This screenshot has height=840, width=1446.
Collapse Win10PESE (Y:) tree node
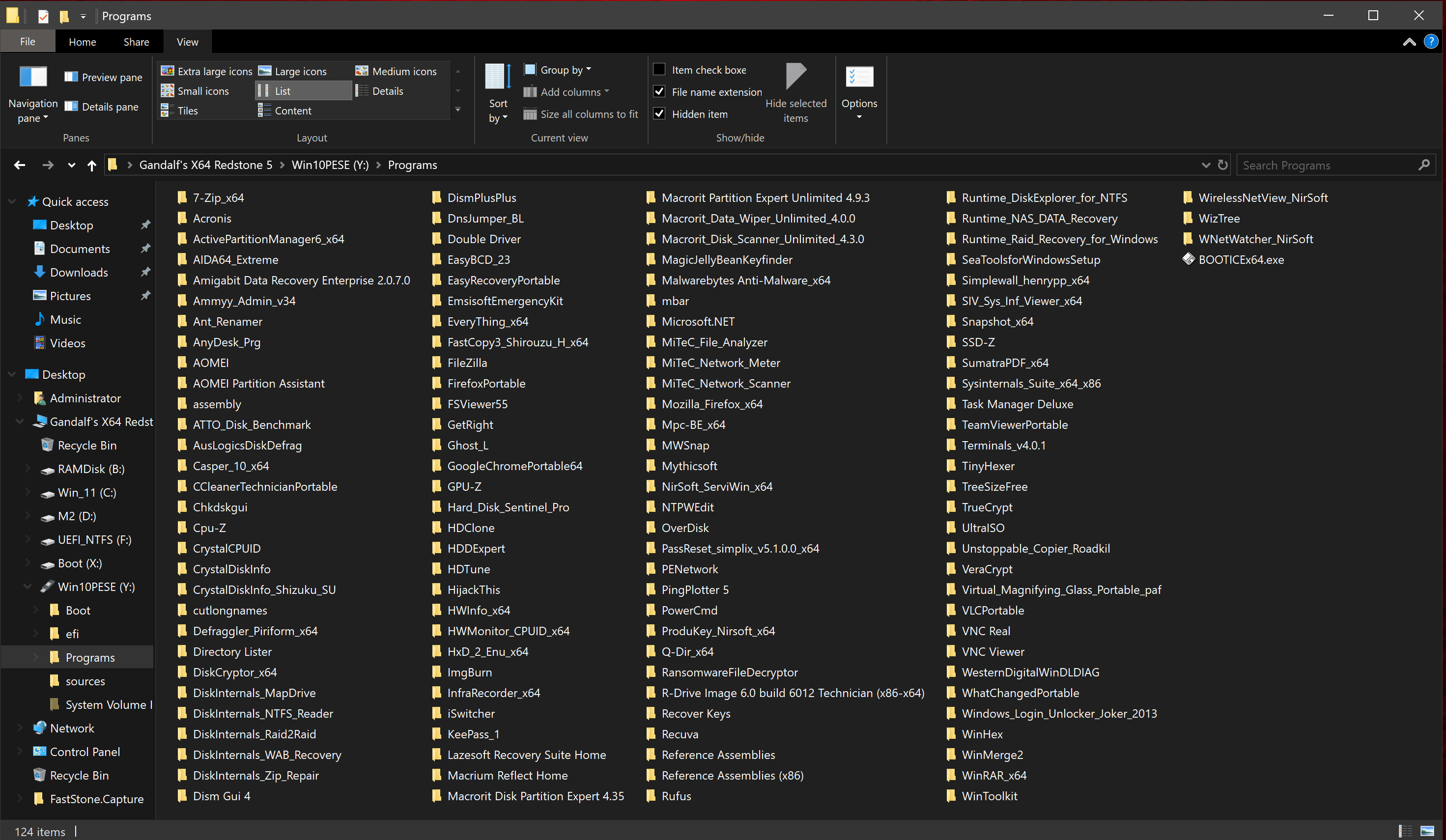[28, 587]
